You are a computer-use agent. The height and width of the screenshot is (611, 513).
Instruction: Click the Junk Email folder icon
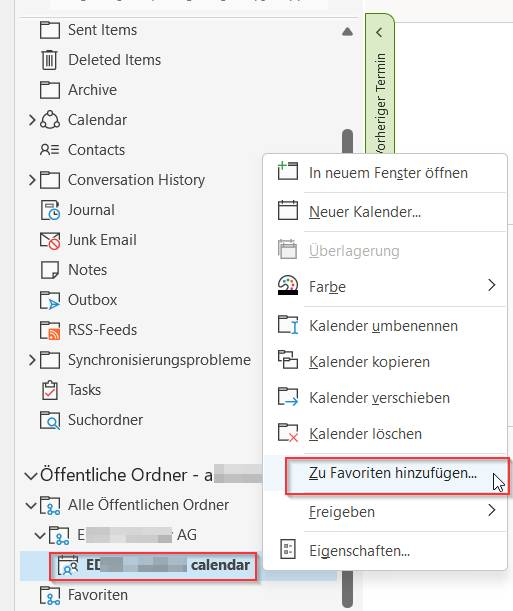50,240
